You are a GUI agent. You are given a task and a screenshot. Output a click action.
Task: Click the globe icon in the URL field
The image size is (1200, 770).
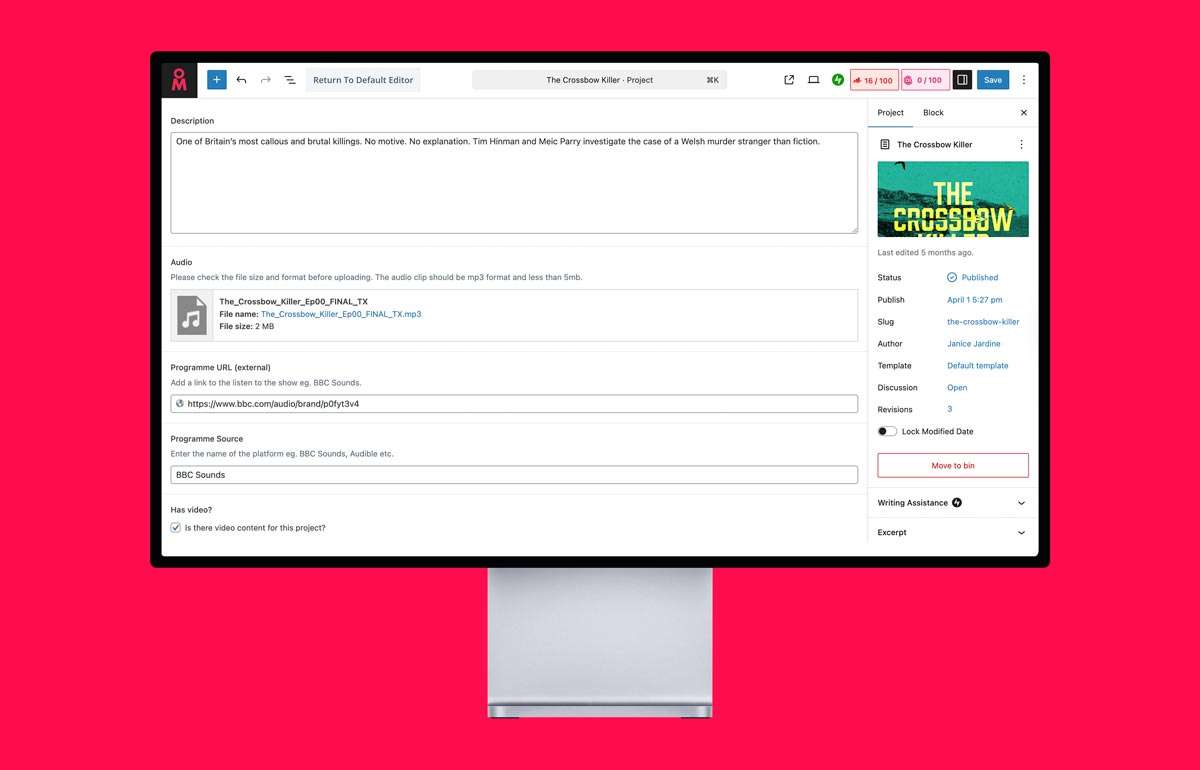(180, 404)
